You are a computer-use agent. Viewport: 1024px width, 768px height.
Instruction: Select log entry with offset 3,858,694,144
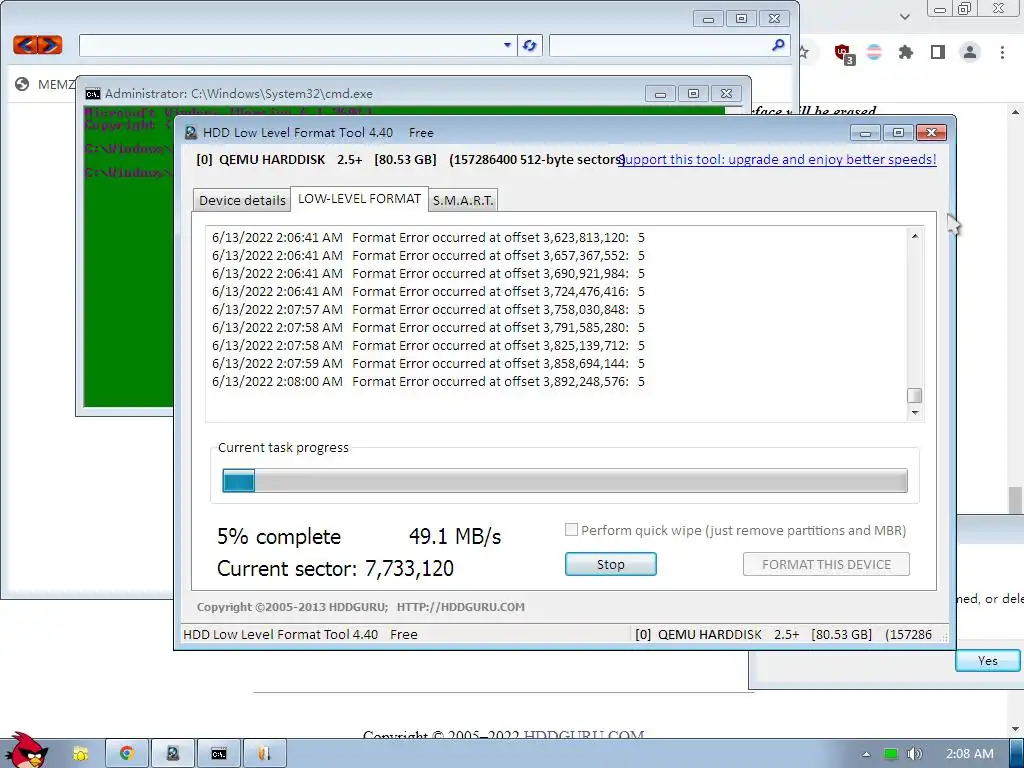click(x=428, y=363)
